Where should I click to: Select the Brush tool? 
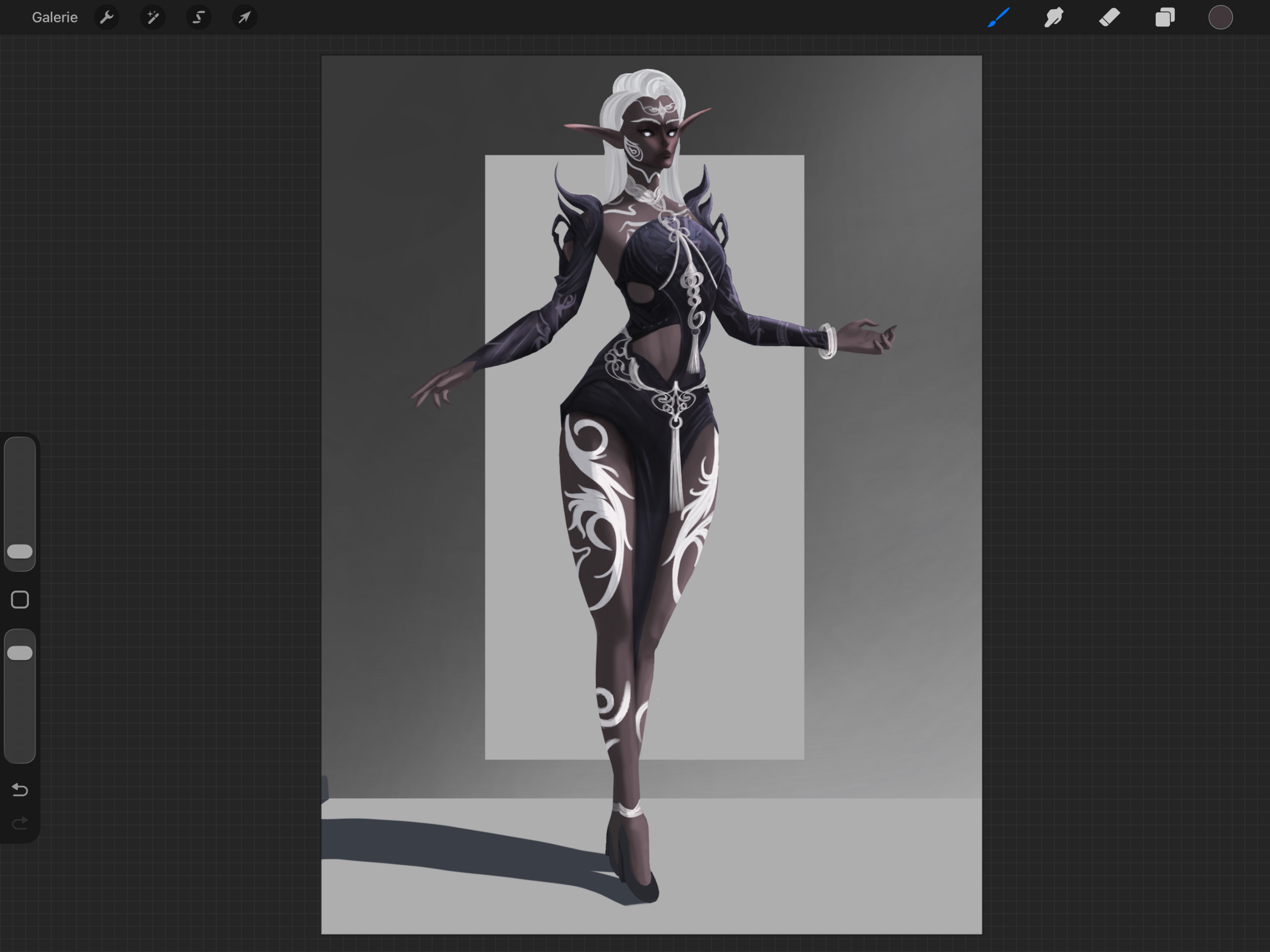998,17
